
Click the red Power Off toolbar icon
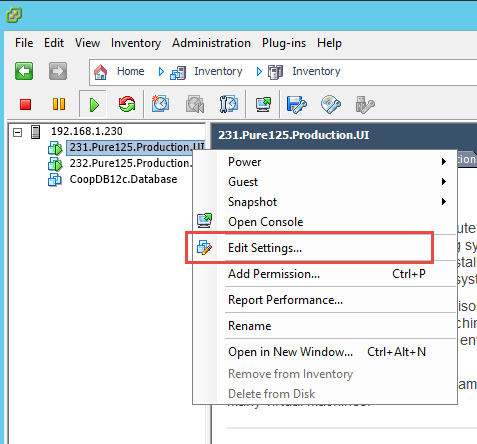pyautogui.click(x=26, y=104)
